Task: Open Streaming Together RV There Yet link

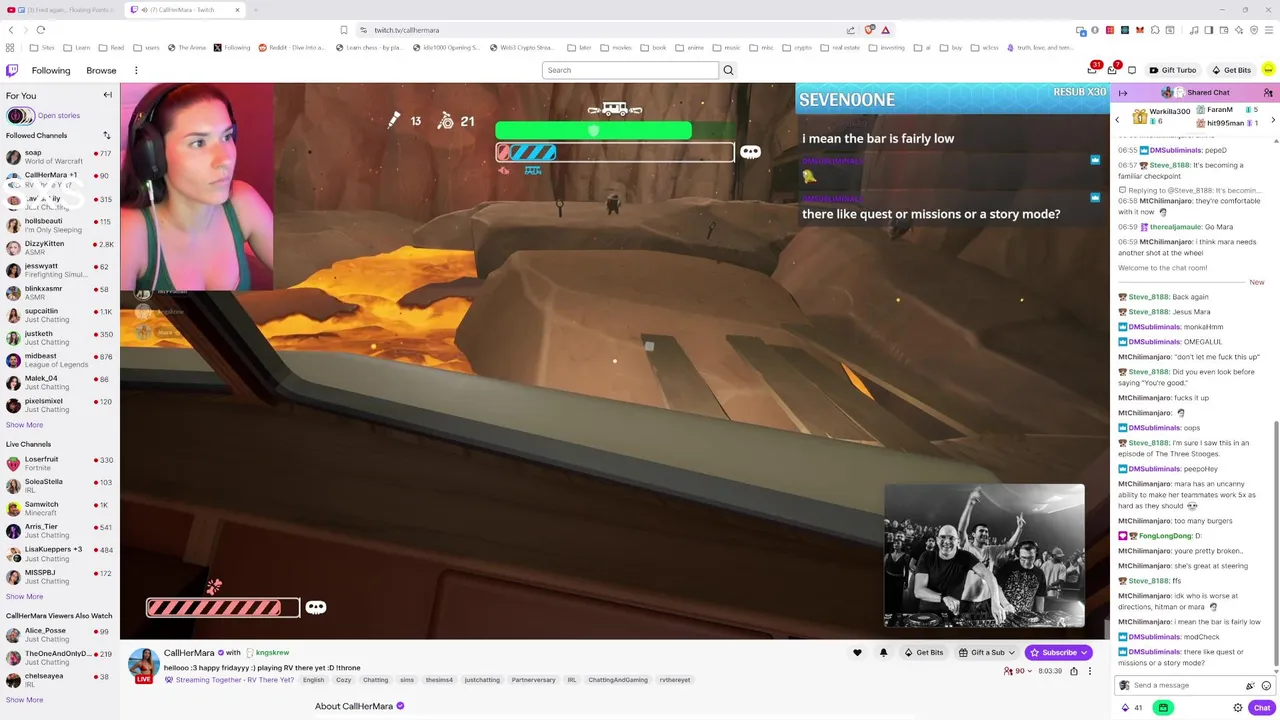Action: [x=230, y=680]
